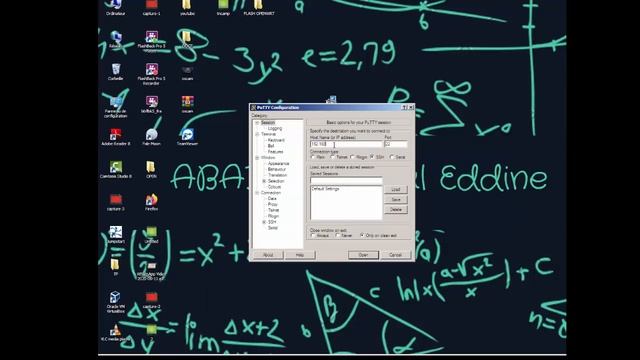Viewport: 640px width, 360px height.
Task: Select Appearance in category tree
Action: pos(278,163)
